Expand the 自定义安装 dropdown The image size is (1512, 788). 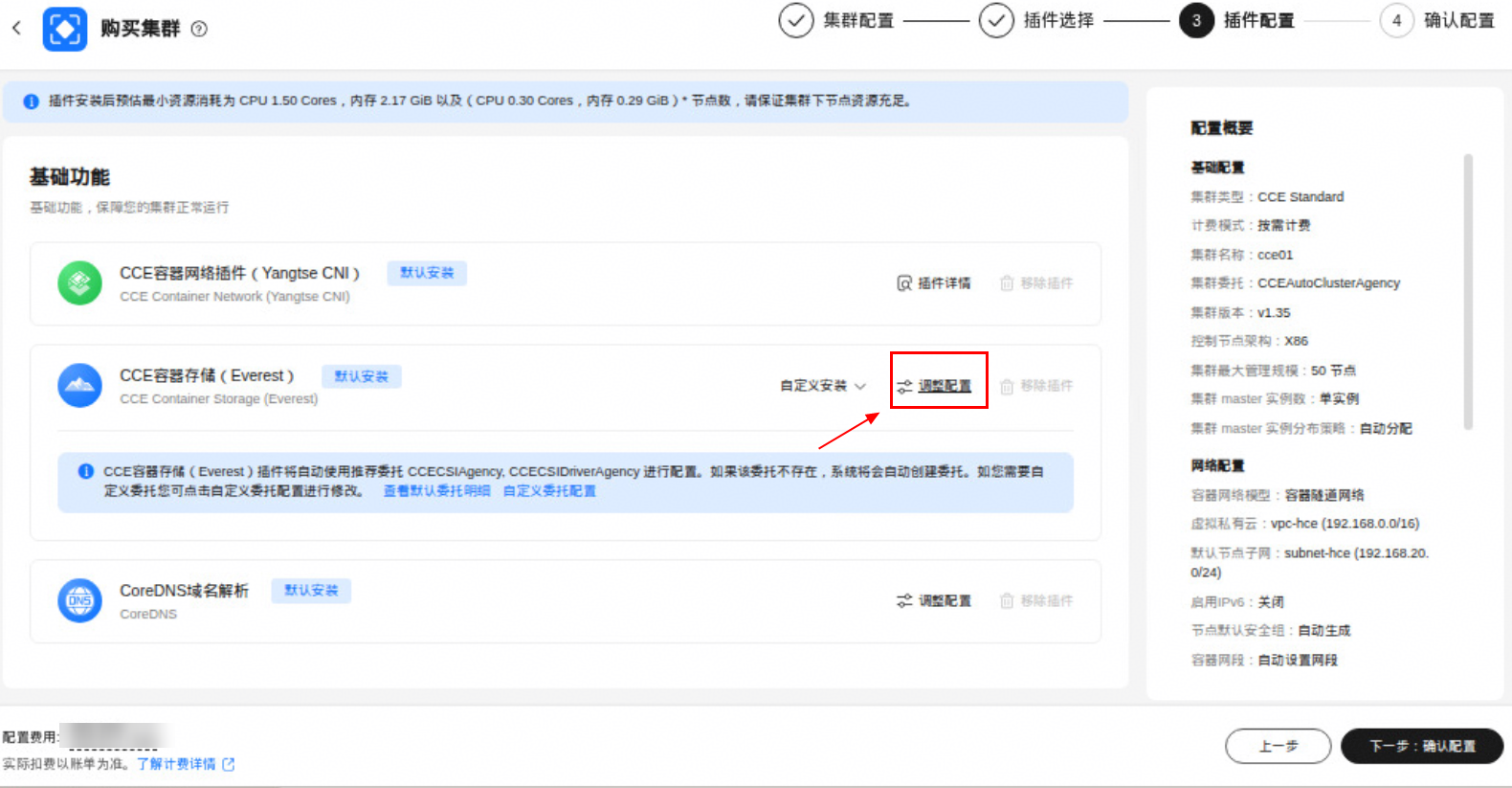(x=823, y=386)
